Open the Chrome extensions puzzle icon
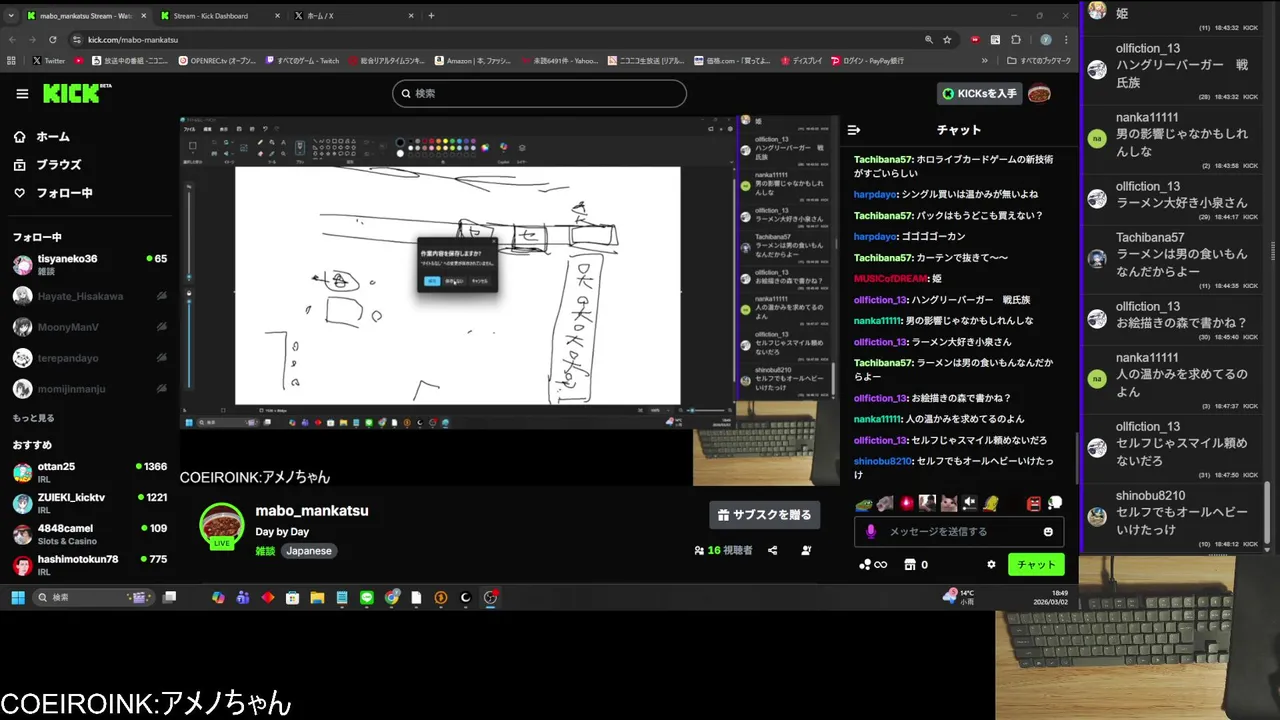Image resolution: width=1280 pixels, height=720 pixels. tap(1016, 40)
